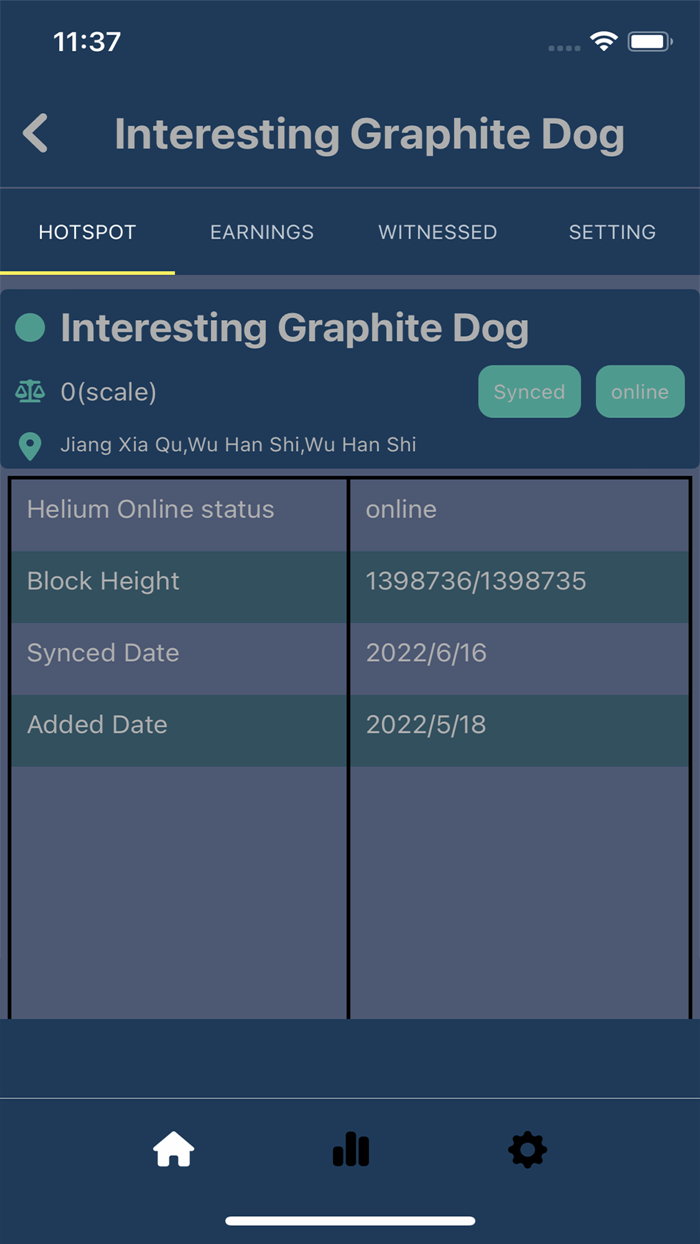Image resolution: width=700 pixels, height=1244 pixels.
Task: Tap the scale balance icon
Action: point(30,392)
